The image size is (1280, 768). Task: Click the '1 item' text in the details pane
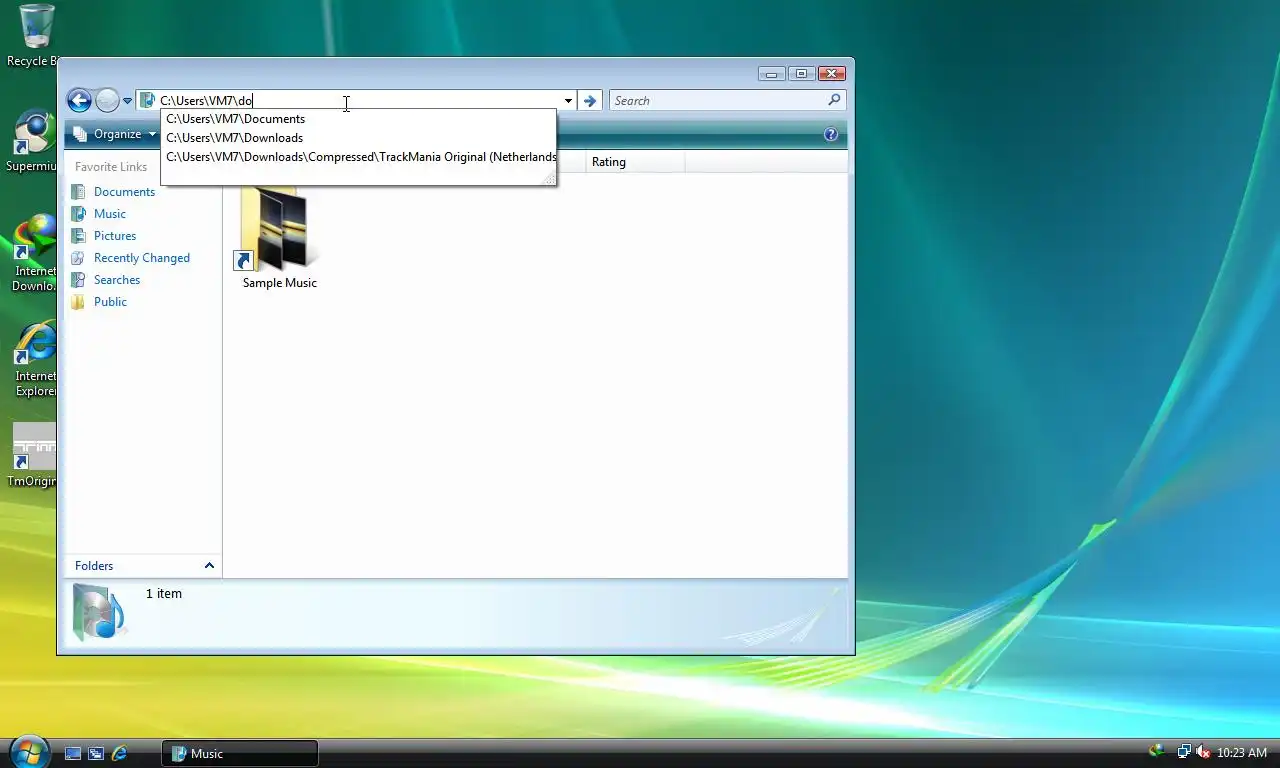(164, 594)
